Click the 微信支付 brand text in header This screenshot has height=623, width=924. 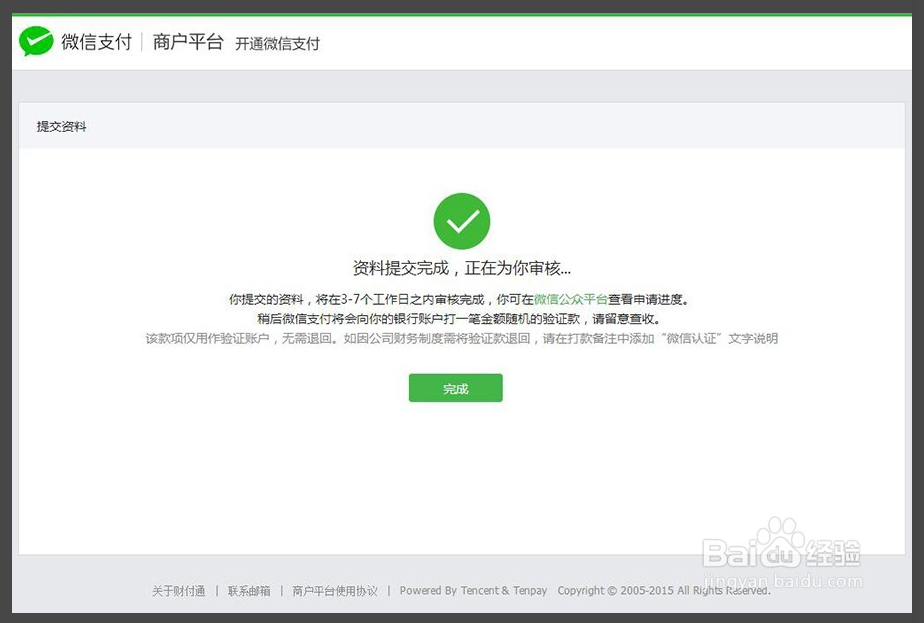(x=96, y=43)
